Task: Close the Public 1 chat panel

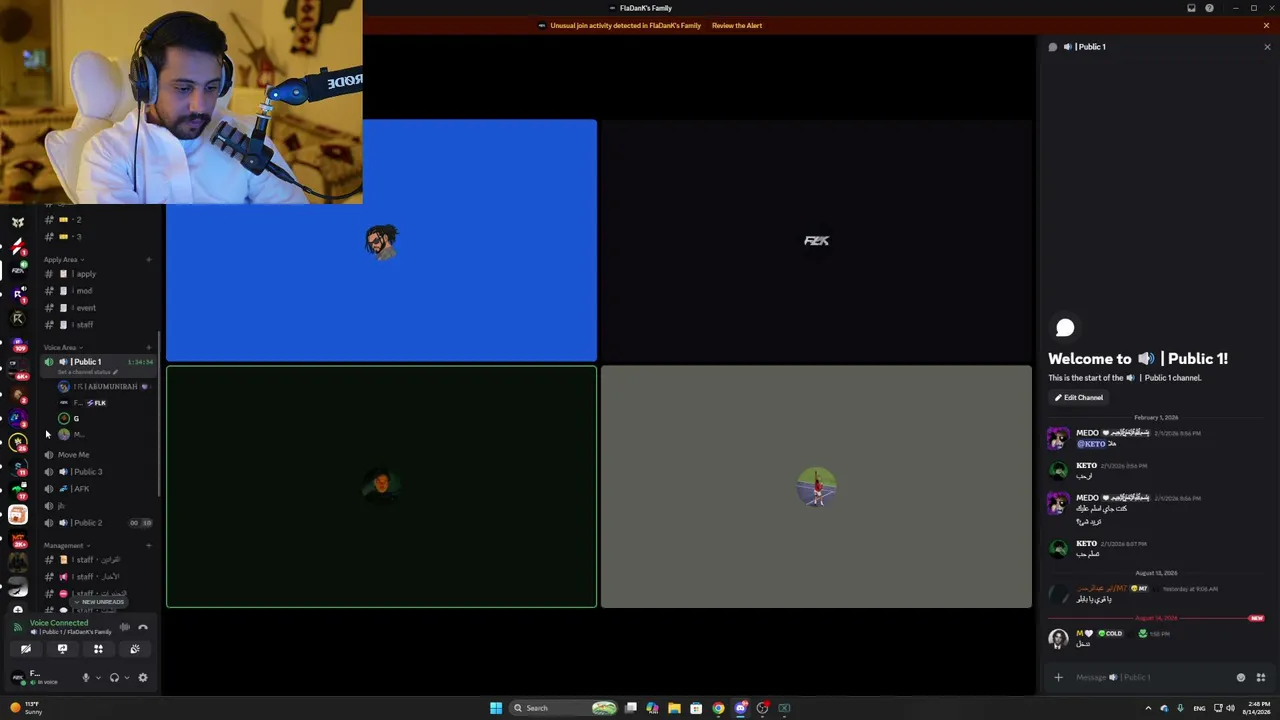Action: click(x=1267, y=47)
